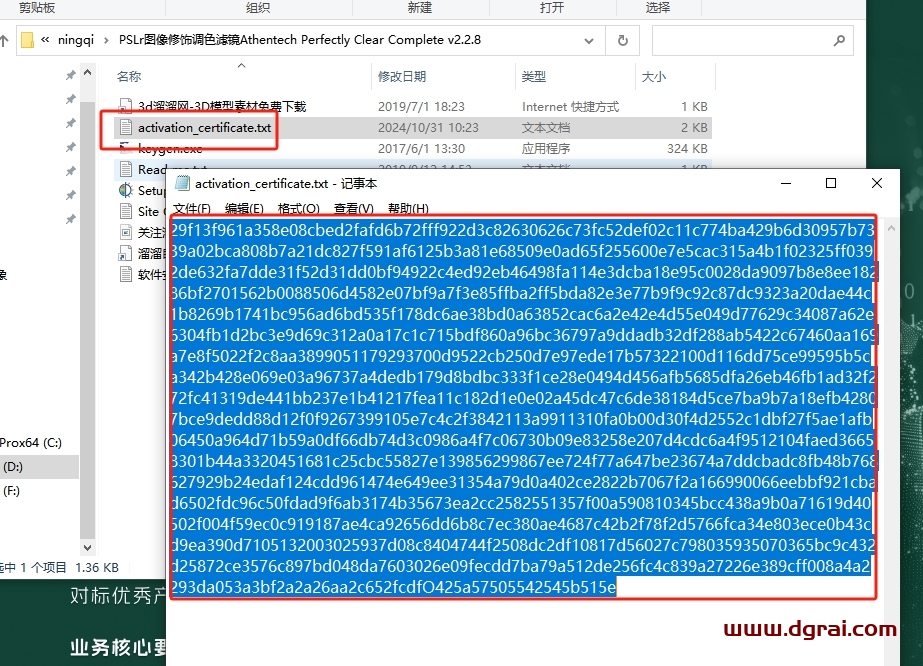Screen dimensions: 923x666
Task: Click last quick access pin icon
Action: [x=70, y=219]
